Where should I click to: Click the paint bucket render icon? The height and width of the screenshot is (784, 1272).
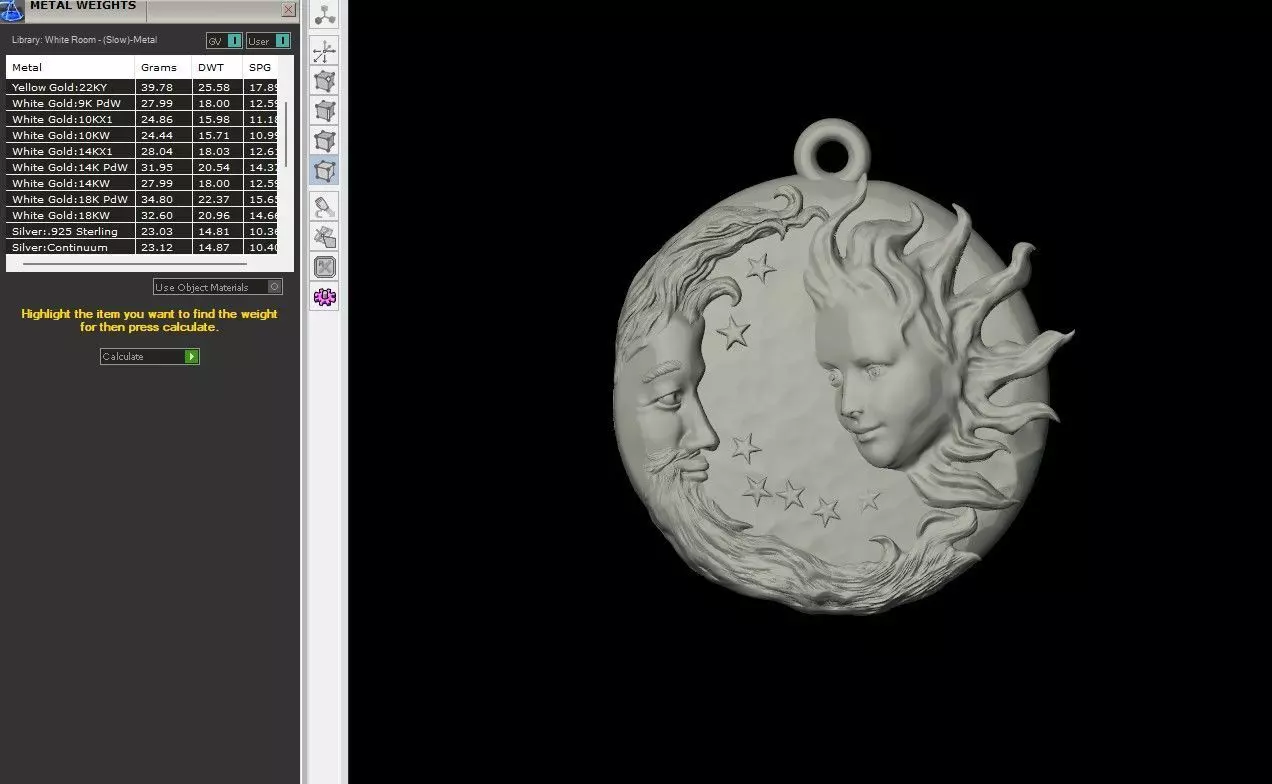click(325, 207)
